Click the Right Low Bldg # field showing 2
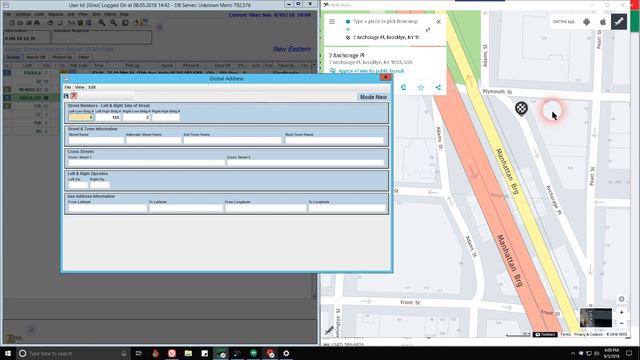 (136, 117)
